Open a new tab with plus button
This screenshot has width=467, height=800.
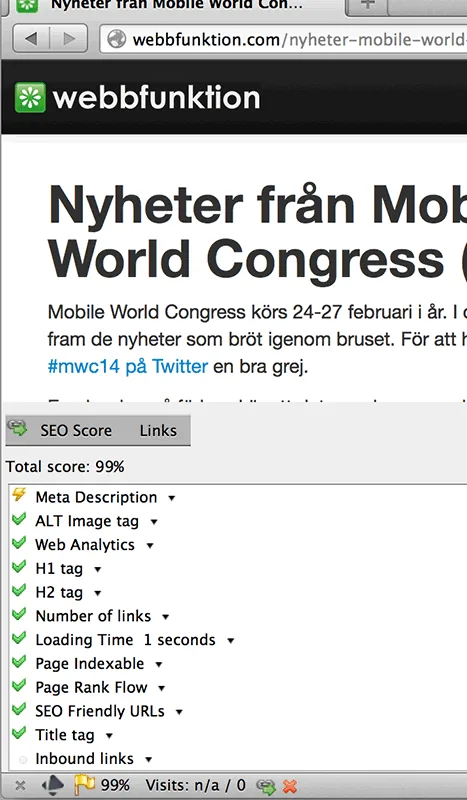(x=367, y=5)
